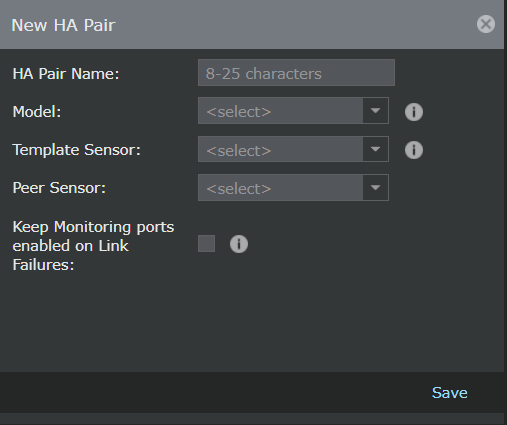Click the Model label

pyautogui.click(x=37, y=112)
